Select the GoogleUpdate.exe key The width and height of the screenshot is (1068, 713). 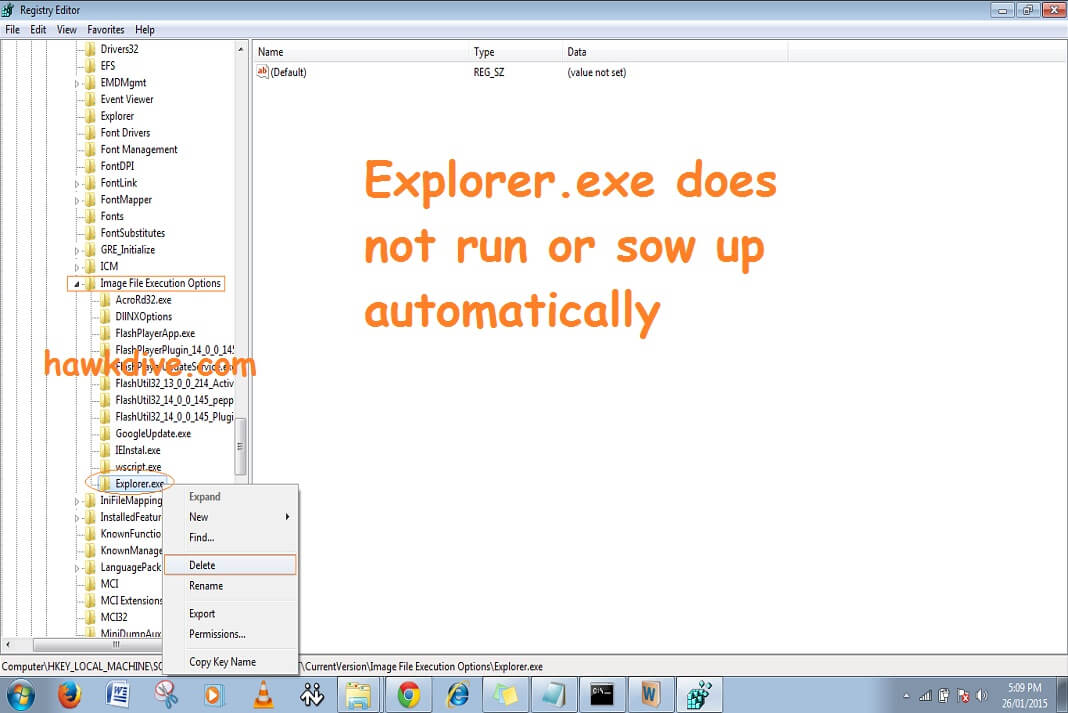[x=153, y=434]
